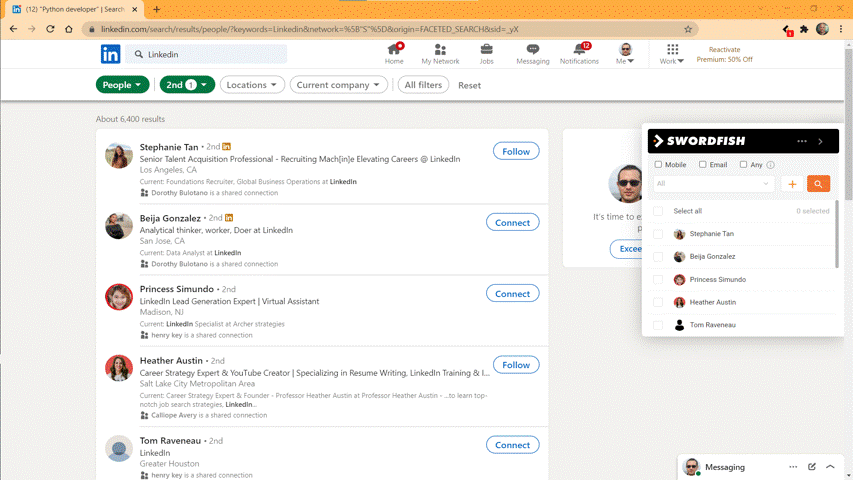Viewport: 853px width, 480px height.
Task: Click LinkedIn badge beside Beija Gonzalez
Action: (229, 218)
